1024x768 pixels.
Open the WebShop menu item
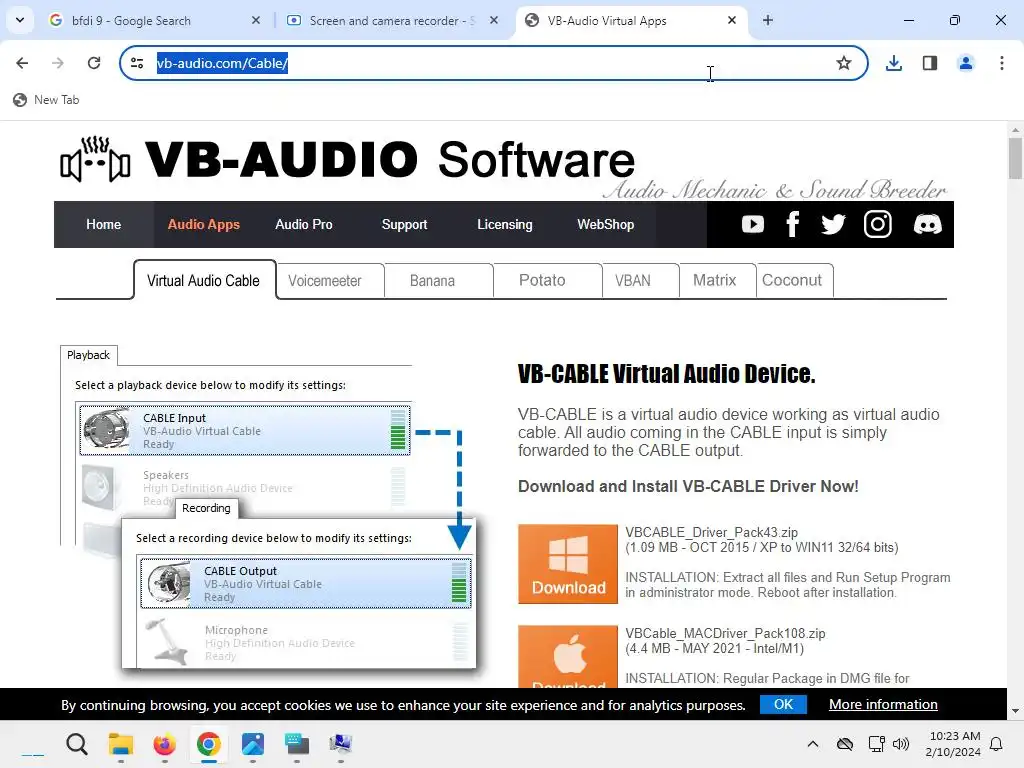click(x=605, y=225)
